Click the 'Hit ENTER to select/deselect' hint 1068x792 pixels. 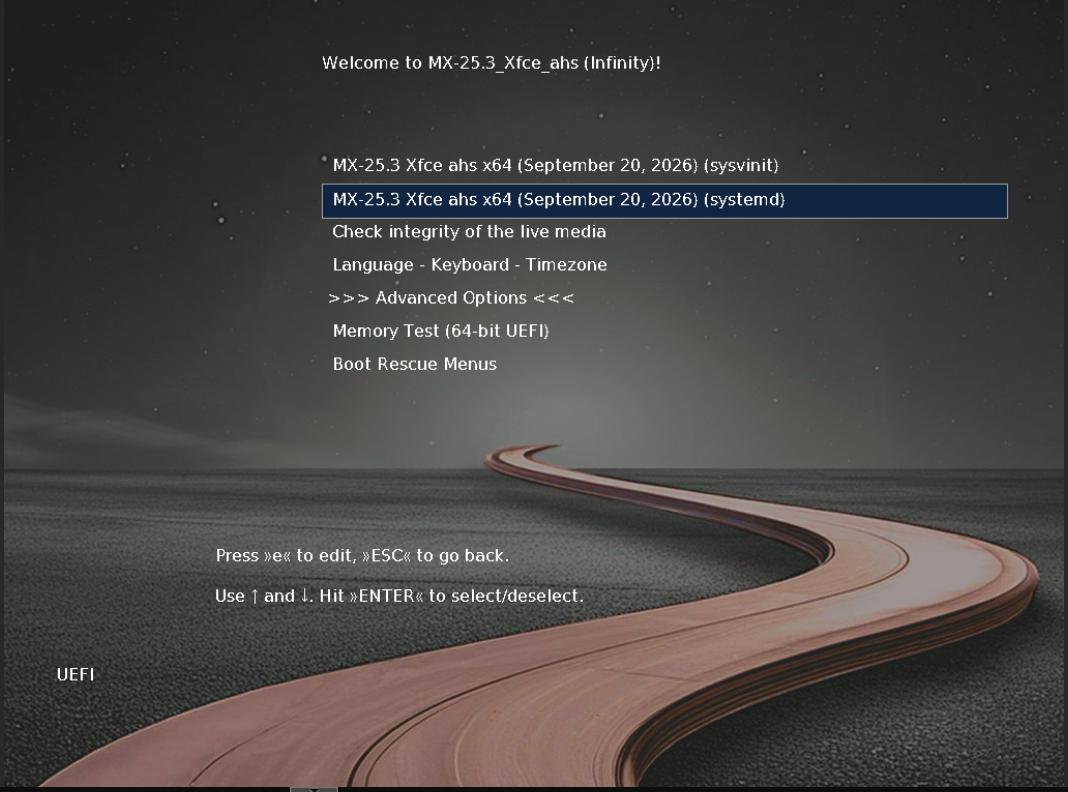(452, 596)
